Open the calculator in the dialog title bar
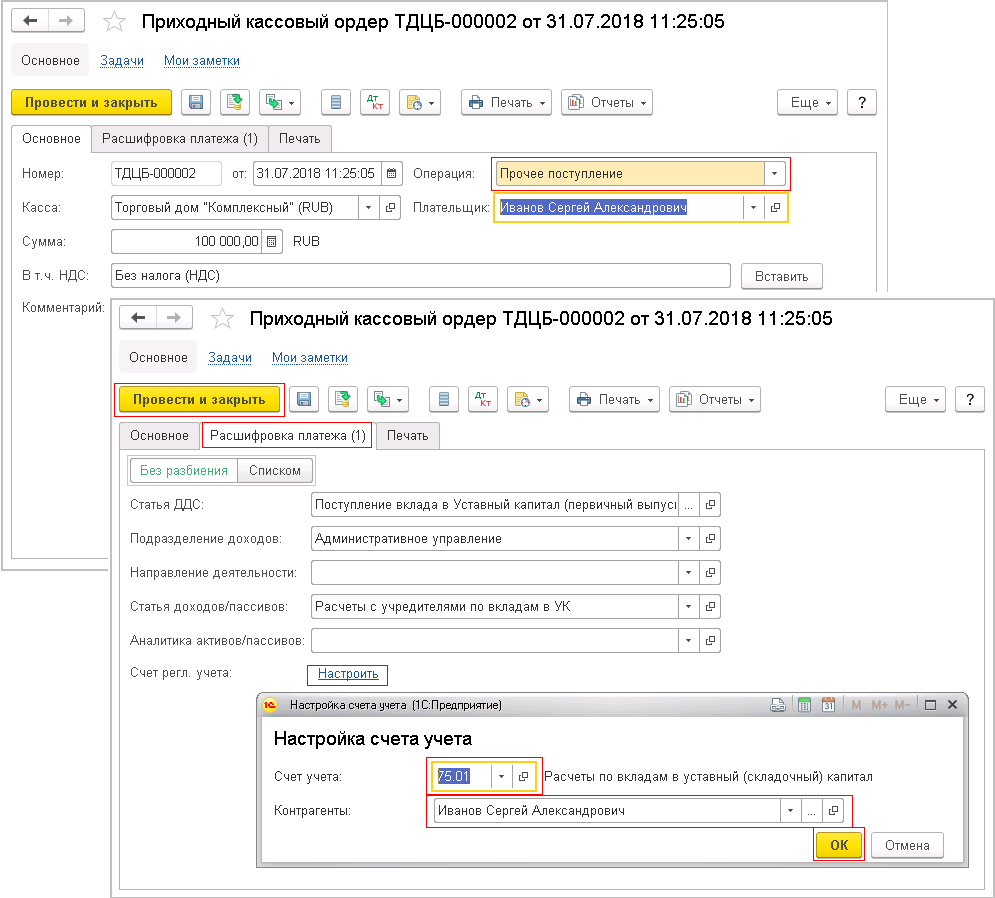 803,705
